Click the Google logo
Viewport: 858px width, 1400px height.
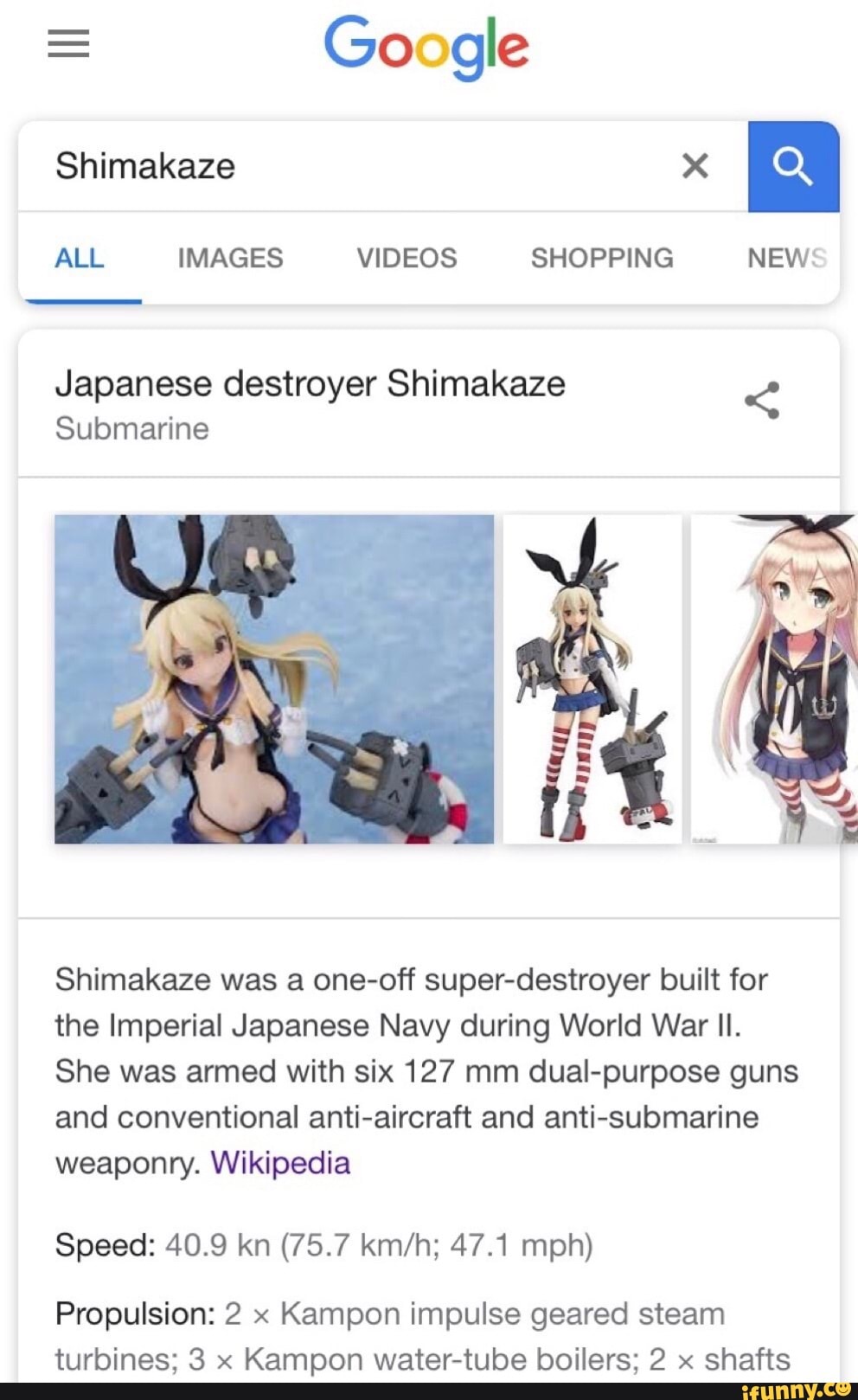click(x=426, y=47)
